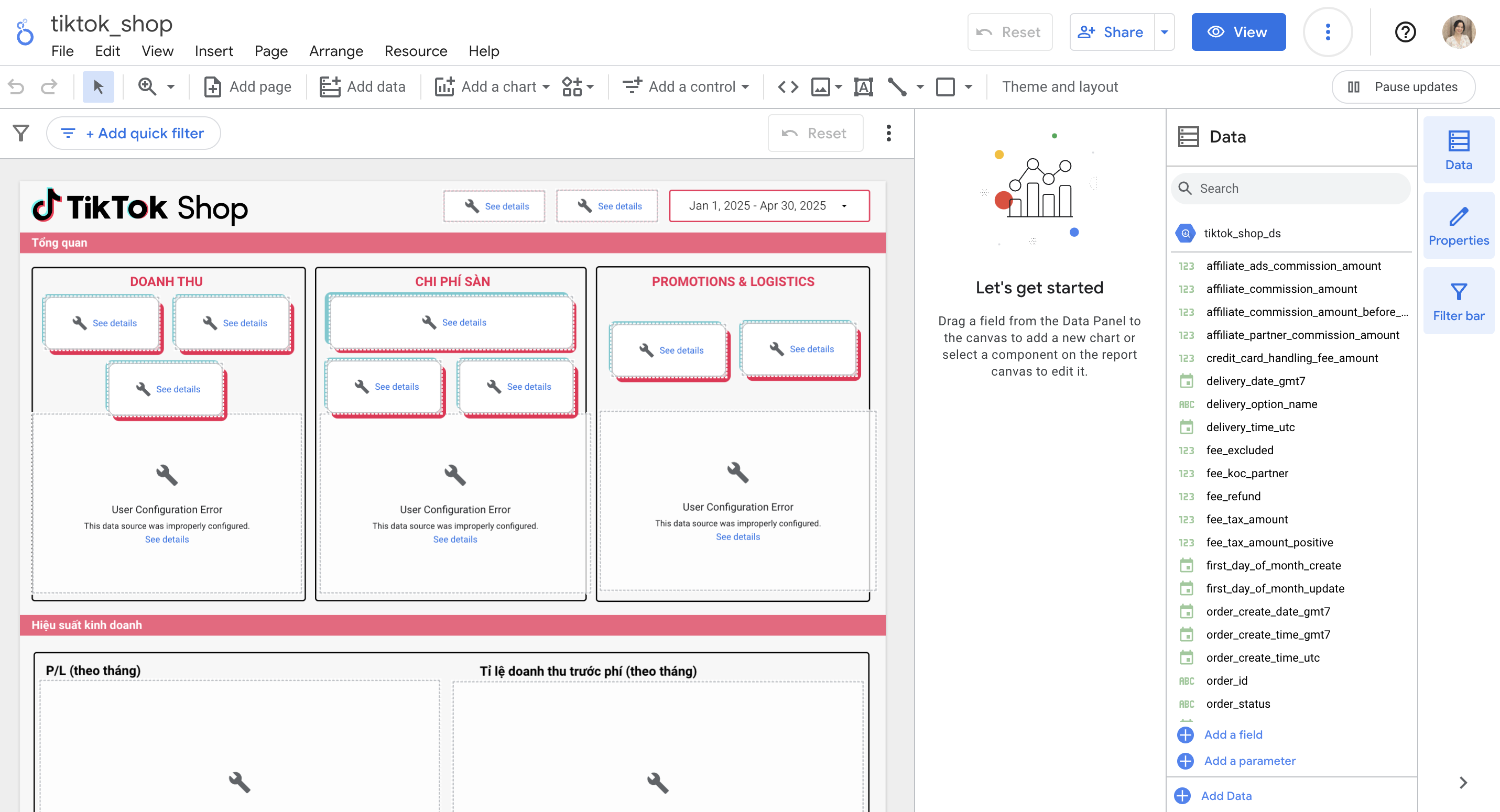Viewport: 1500px width, 812px height.
Task: Open the Add a chart dropdown
Action: click(x=493, y=87)
